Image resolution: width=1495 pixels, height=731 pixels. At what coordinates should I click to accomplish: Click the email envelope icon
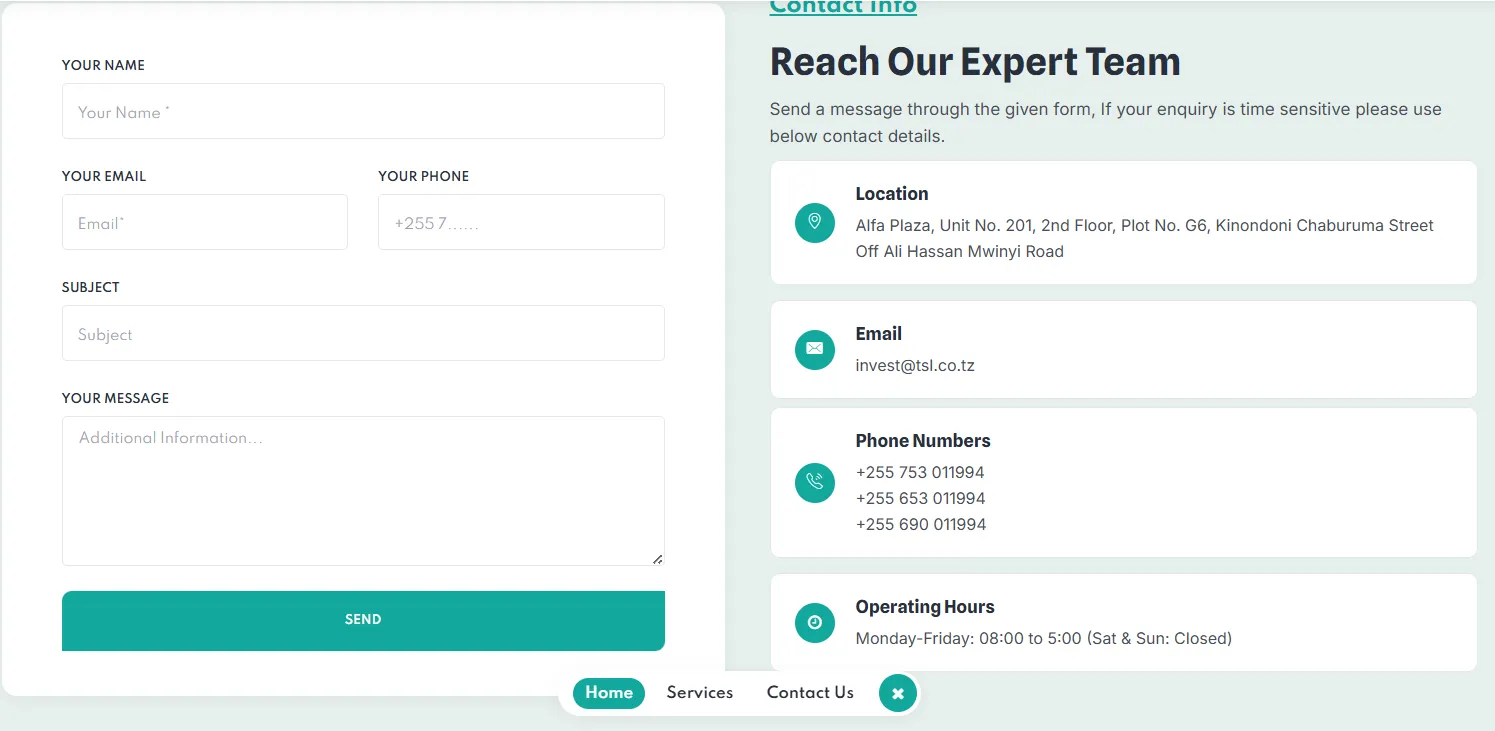point(814,349)
